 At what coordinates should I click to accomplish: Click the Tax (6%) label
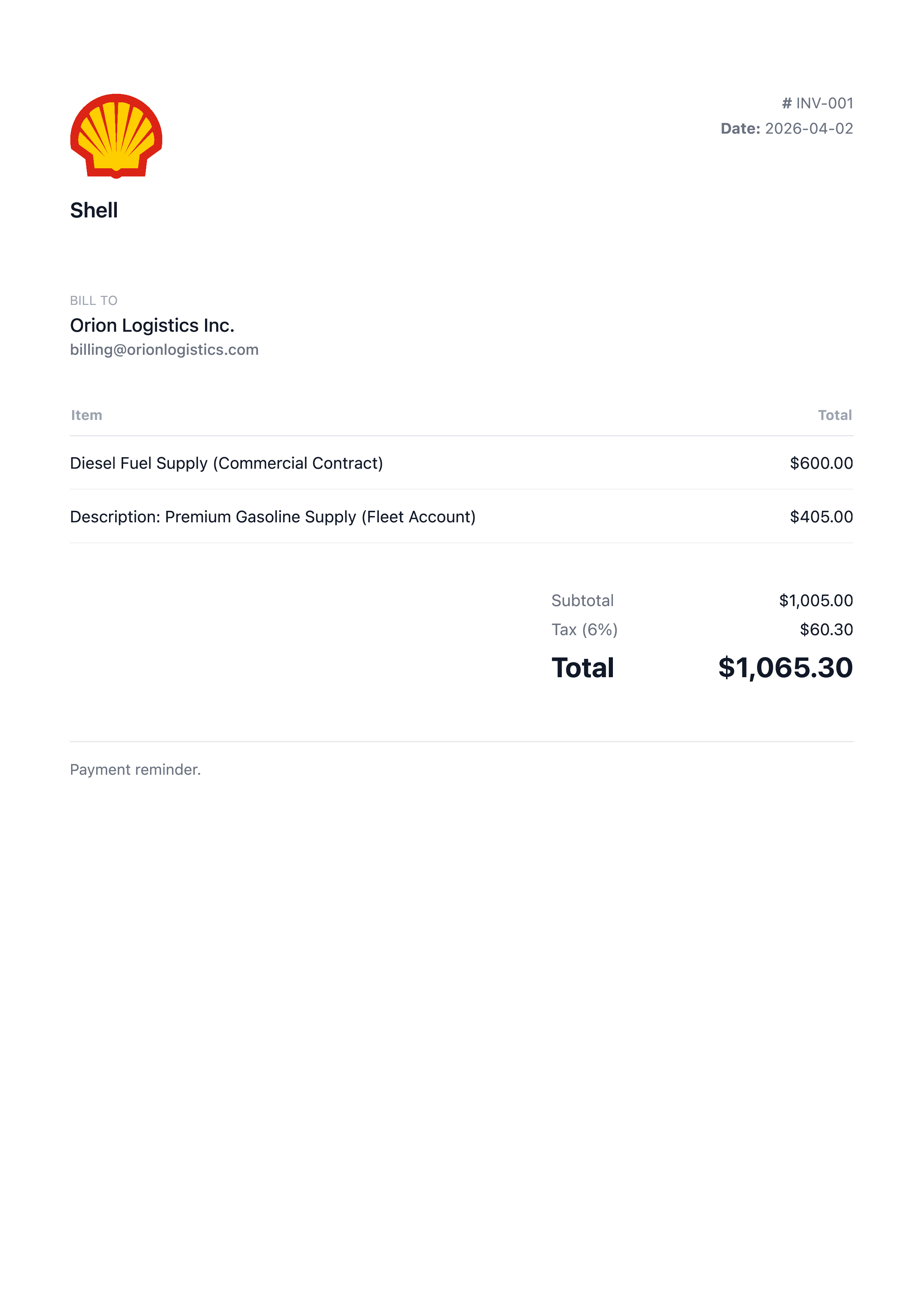[584, 630]
